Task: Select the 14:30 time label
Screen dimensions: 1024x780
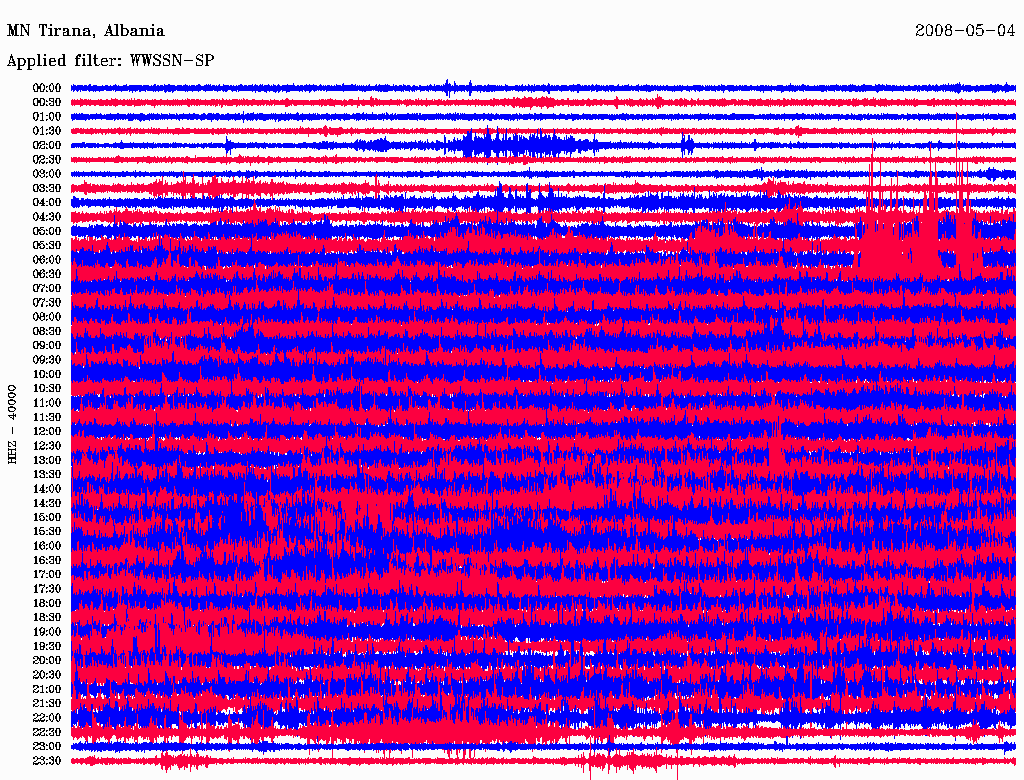Action: pos(47,503)
